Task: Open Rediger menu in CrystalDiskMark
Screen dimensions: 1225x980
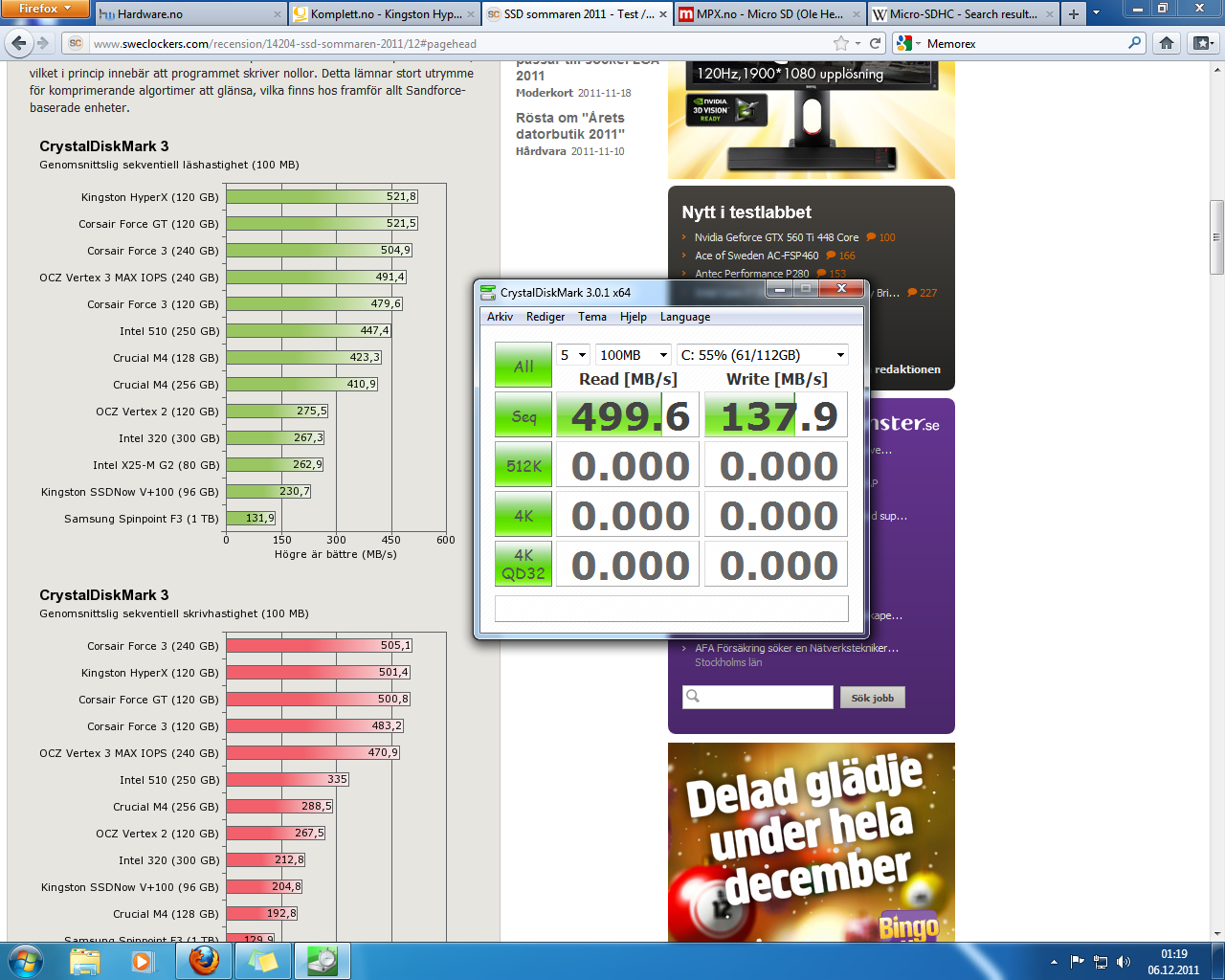Action: (x=546, y=317)
